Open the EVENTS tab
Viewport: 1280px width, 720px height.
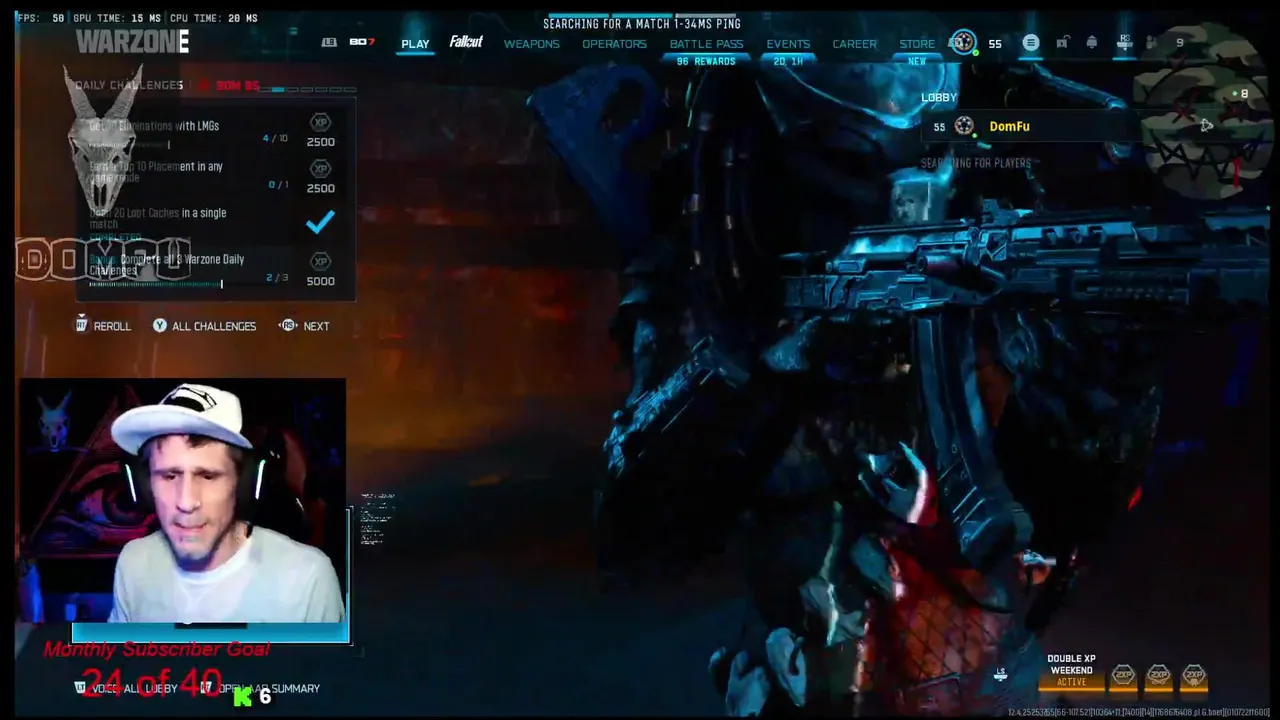788,44
